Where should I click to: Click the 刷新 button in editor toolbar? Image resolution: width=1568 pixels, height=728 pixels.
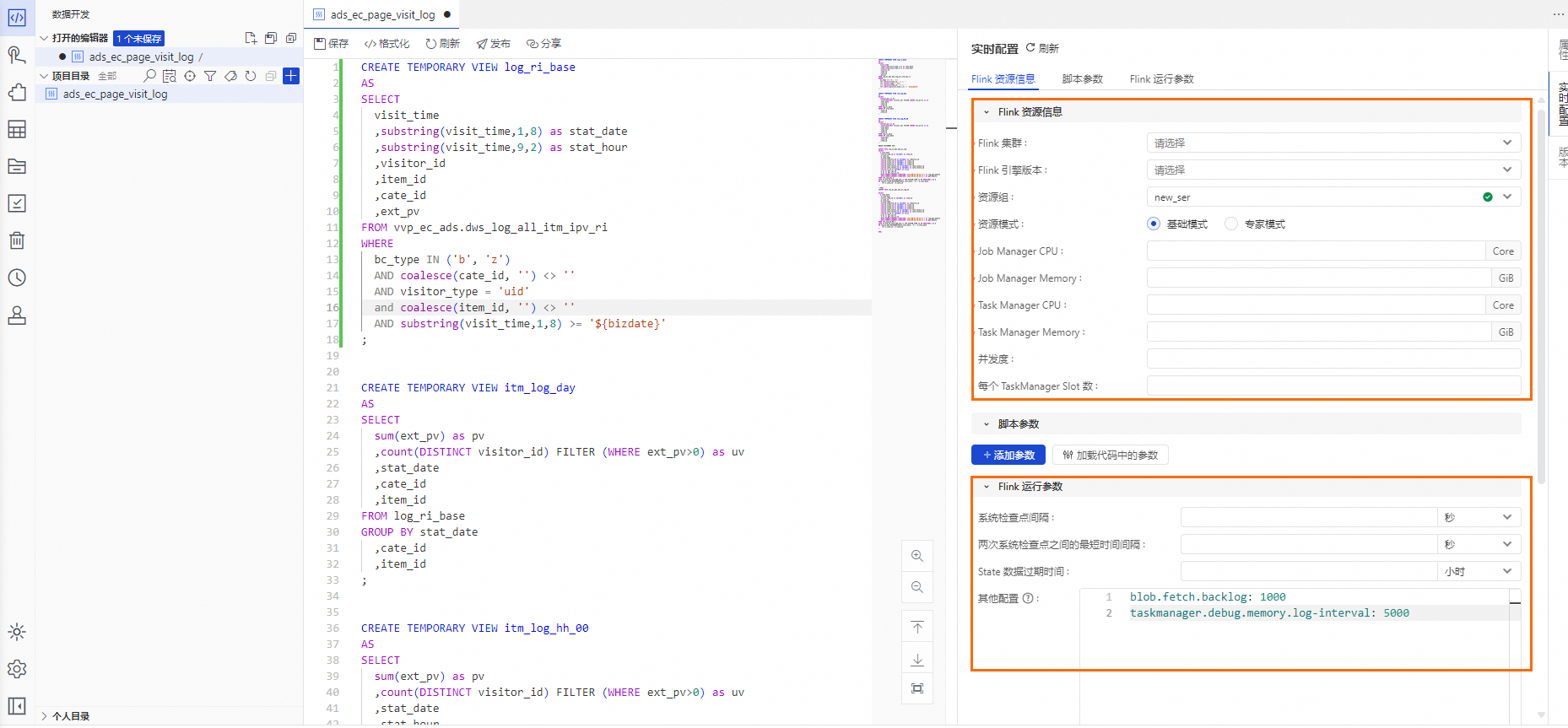(x=442, y=44)
